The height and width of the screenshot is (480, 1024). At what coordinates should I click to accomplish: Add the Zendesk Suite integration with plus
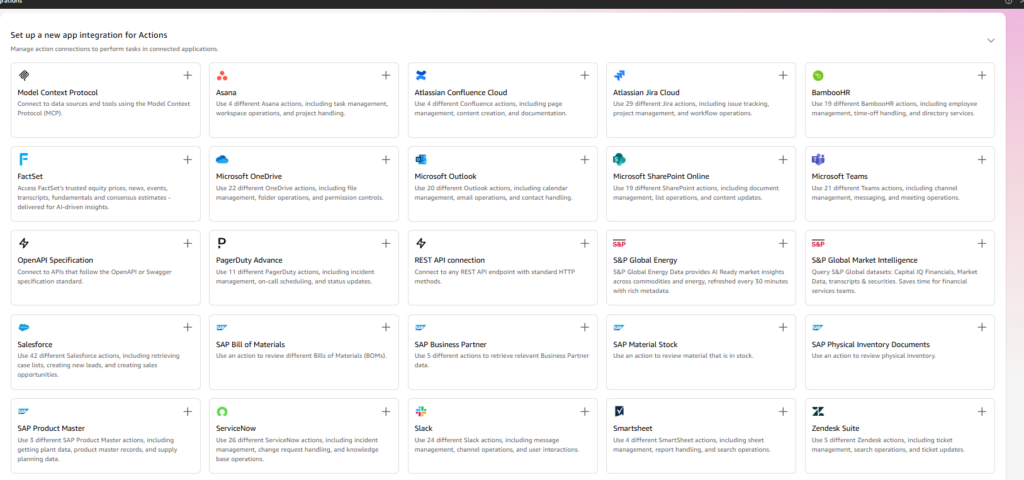(981, 411)
